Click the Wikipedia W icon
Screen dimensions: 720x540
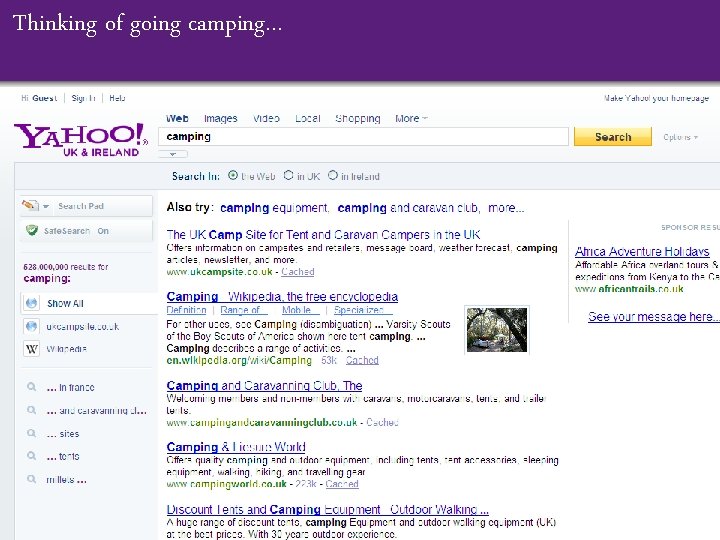point(31,349)
